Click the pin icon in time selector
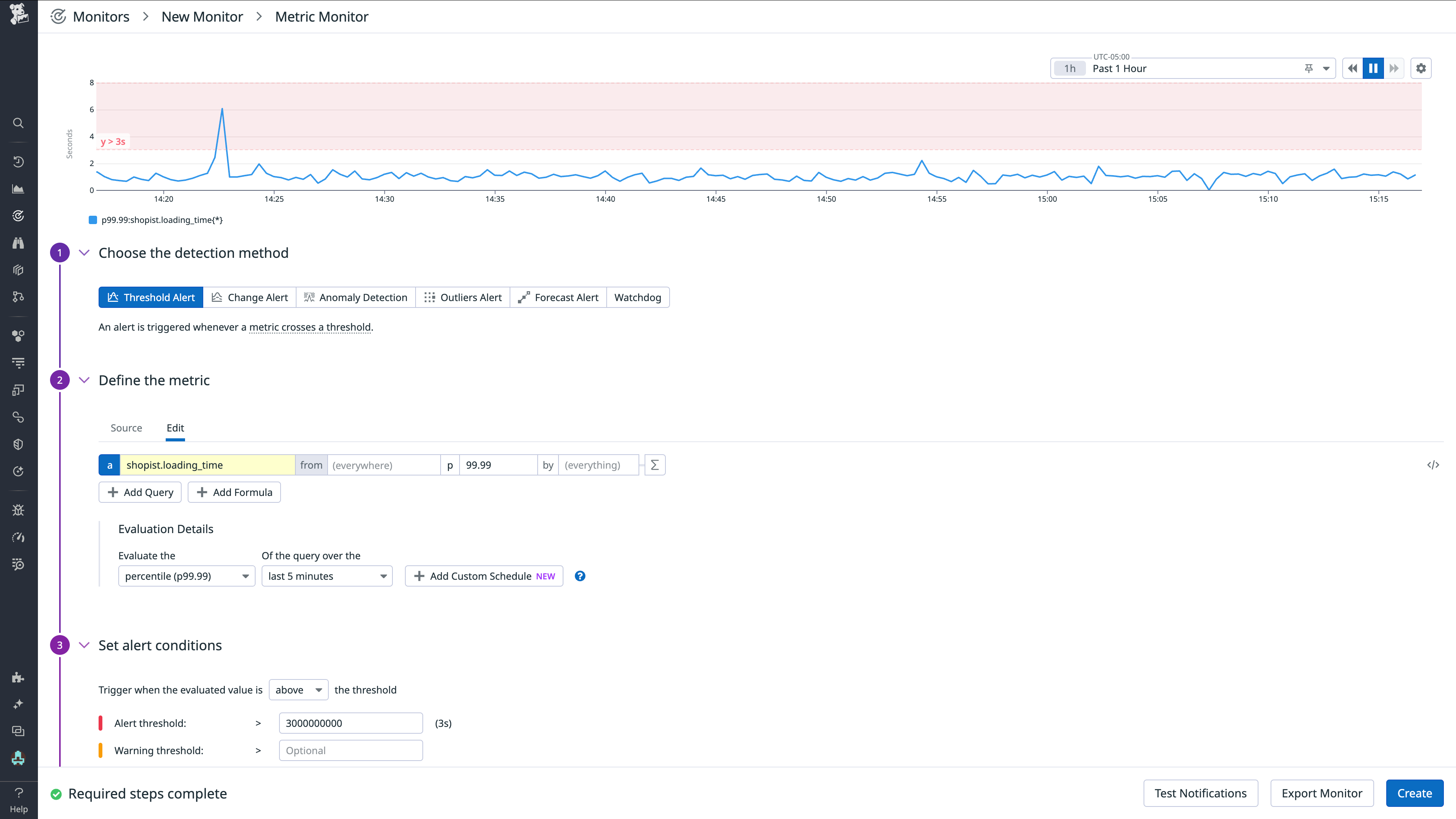This screenshot has width=1456, height=819. [1309, 68]
